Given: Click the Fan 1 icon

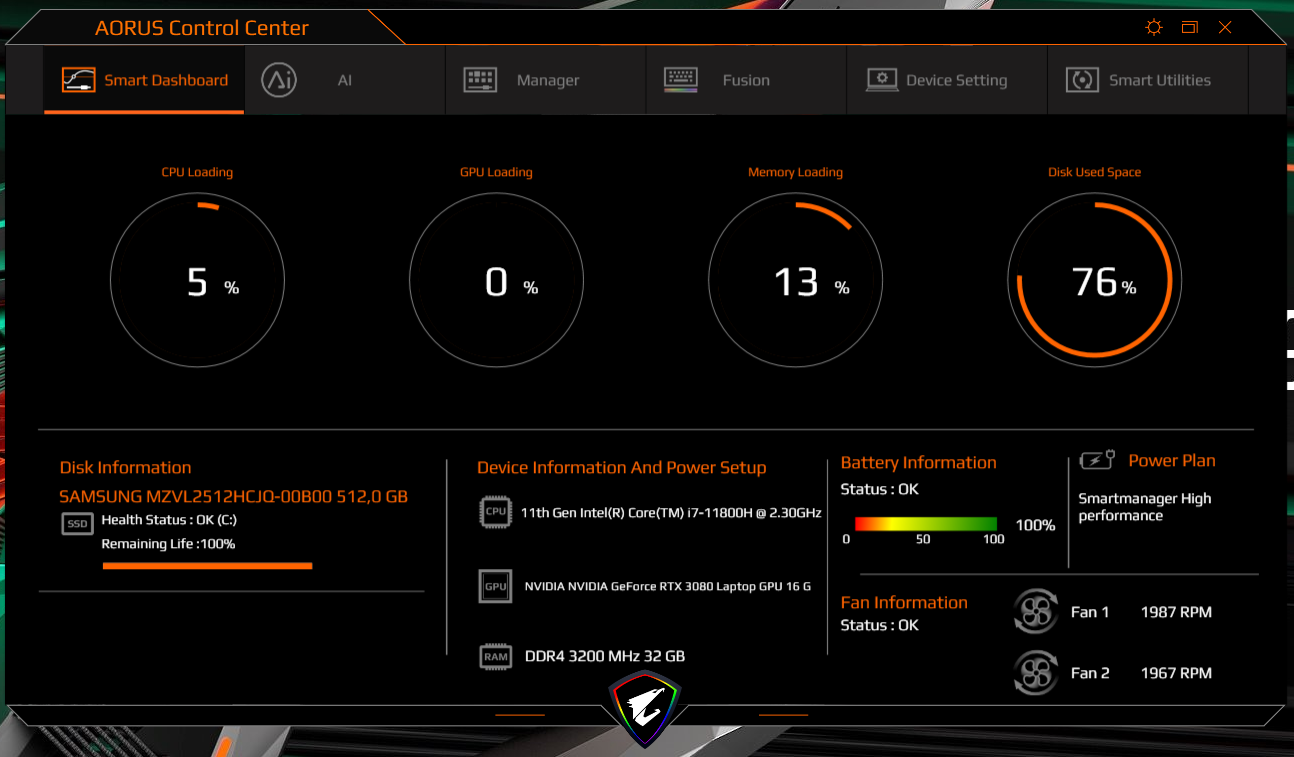Looking at the screenshot, I should 1035,612.
